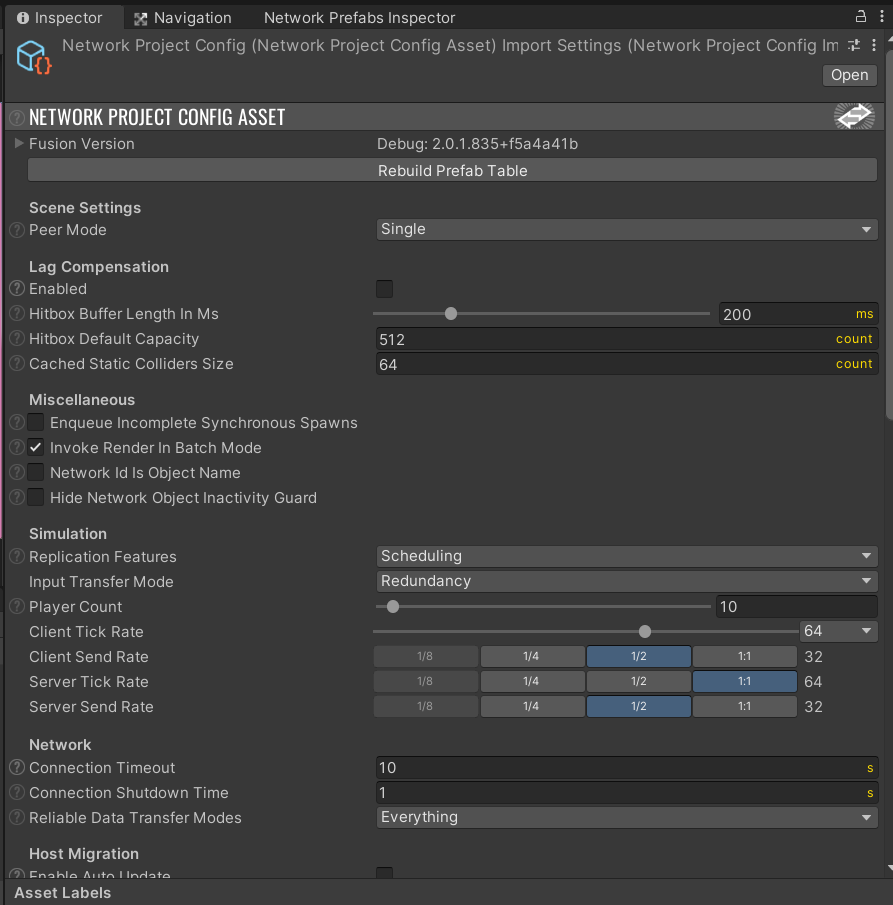
Task: Open the asset header three-dot menu
Action: pos(874,45)
